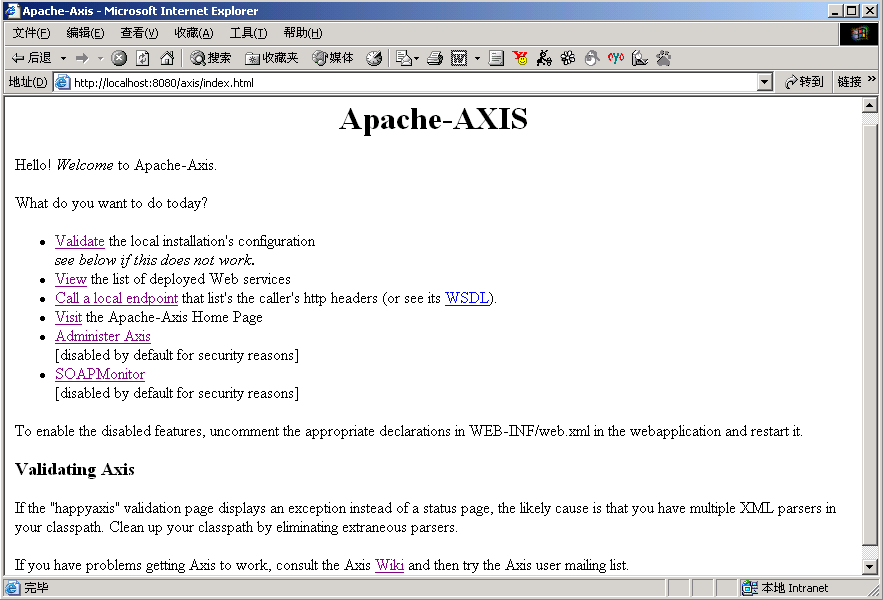Click the red 'oyo' toolbar icon

tap(616, 58)
